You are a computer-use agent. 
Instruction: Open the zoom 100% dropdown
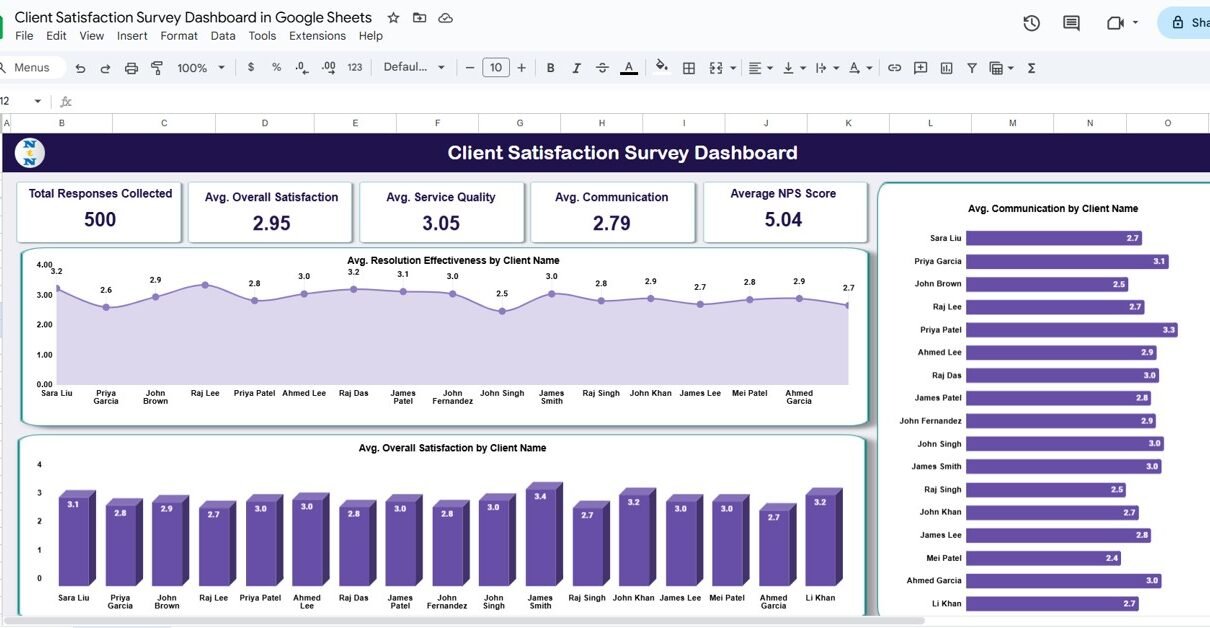tap(199, 68)
